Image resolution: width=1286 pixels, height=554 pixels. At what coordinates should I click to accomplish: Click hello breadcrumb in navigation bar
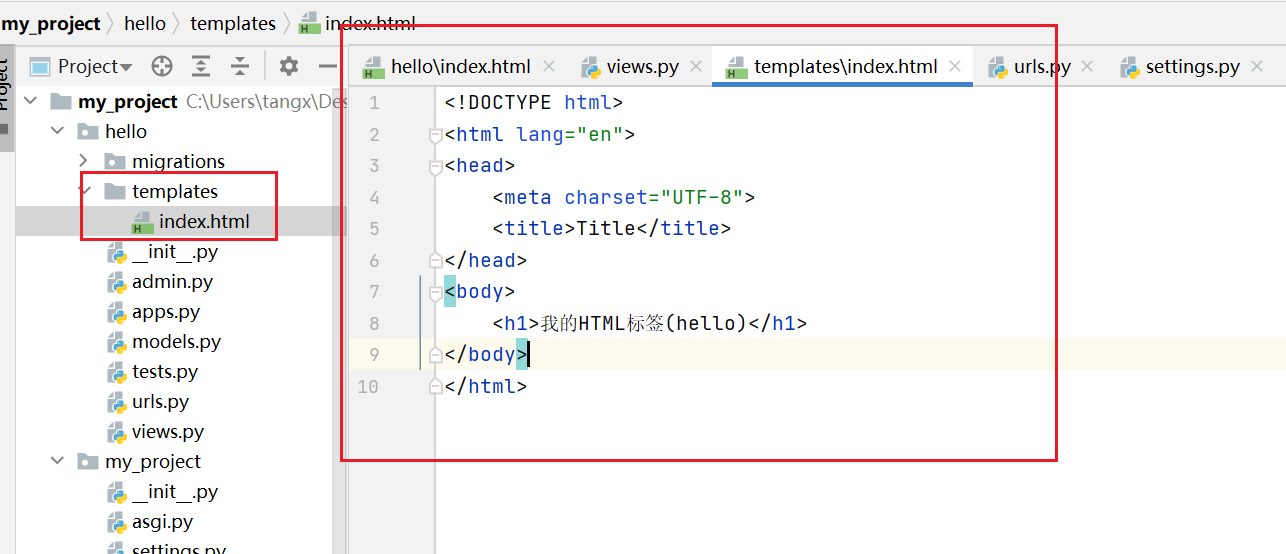145,23
